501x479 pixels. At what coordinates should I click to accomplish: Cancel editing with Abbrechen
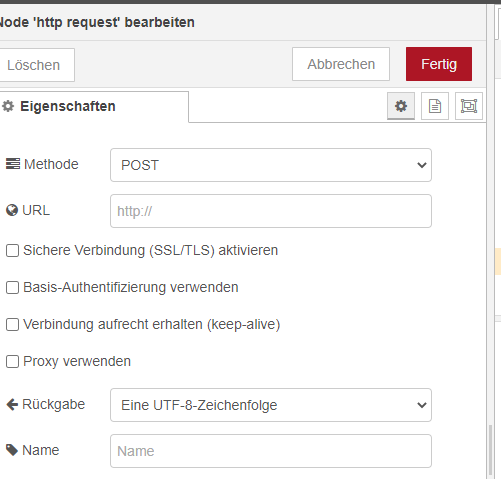click(341, 64)
